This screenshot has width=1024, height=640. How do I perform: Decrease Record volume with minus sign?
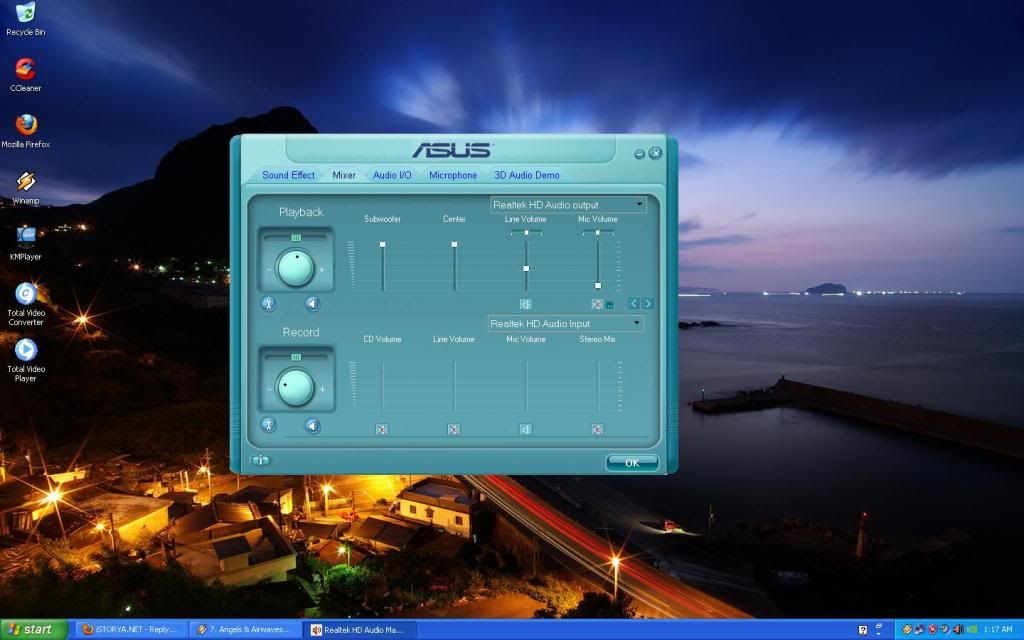click(x=269, y=389)
